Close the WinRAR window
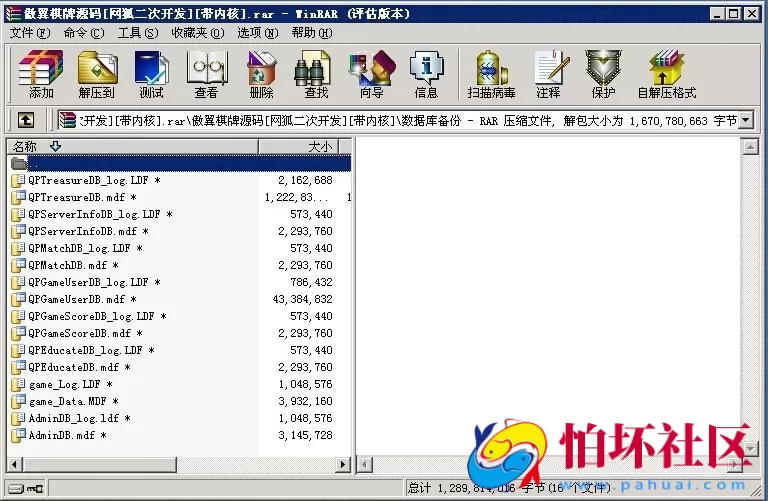 click(751, 13)
